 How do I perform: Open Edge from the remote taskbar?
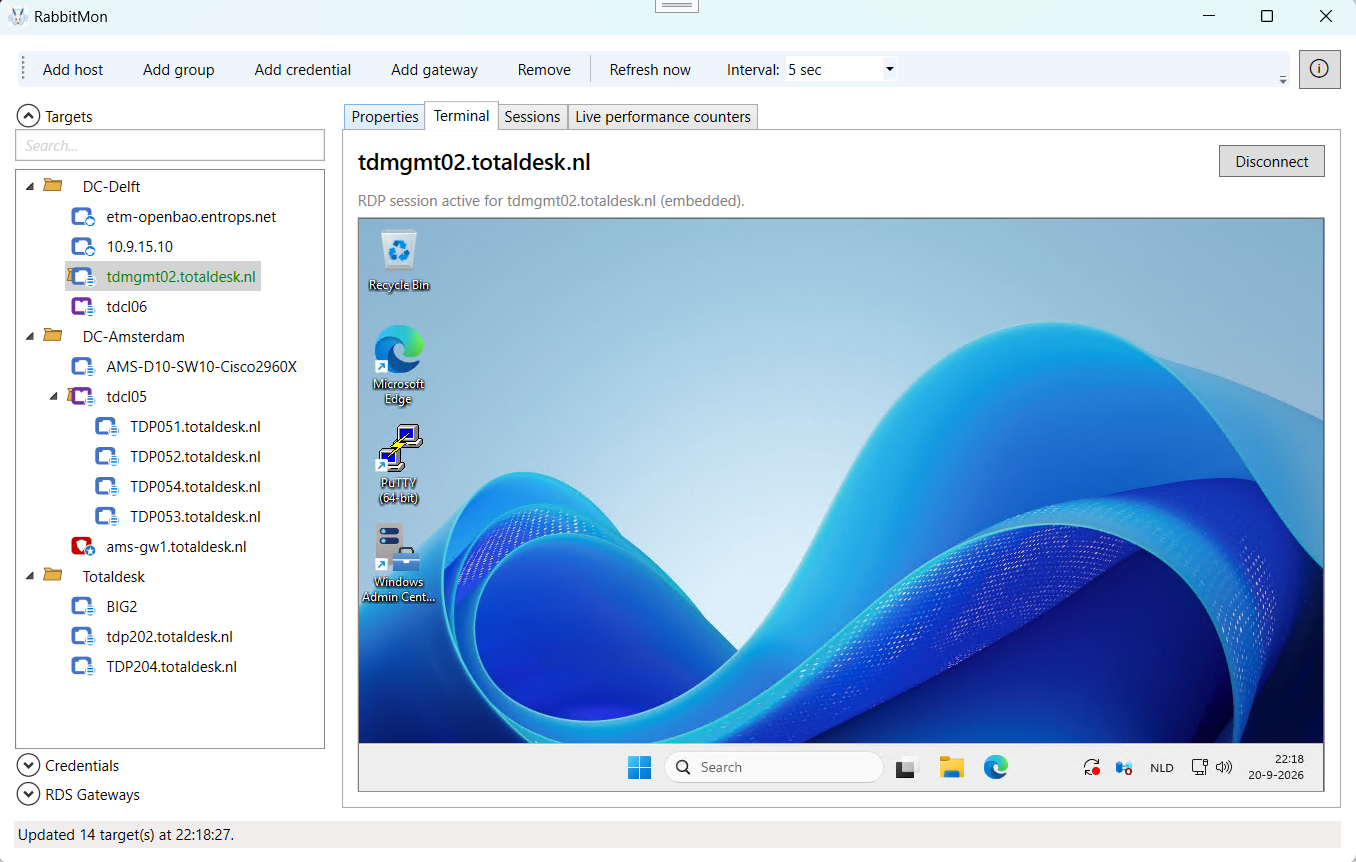point(995,767)
